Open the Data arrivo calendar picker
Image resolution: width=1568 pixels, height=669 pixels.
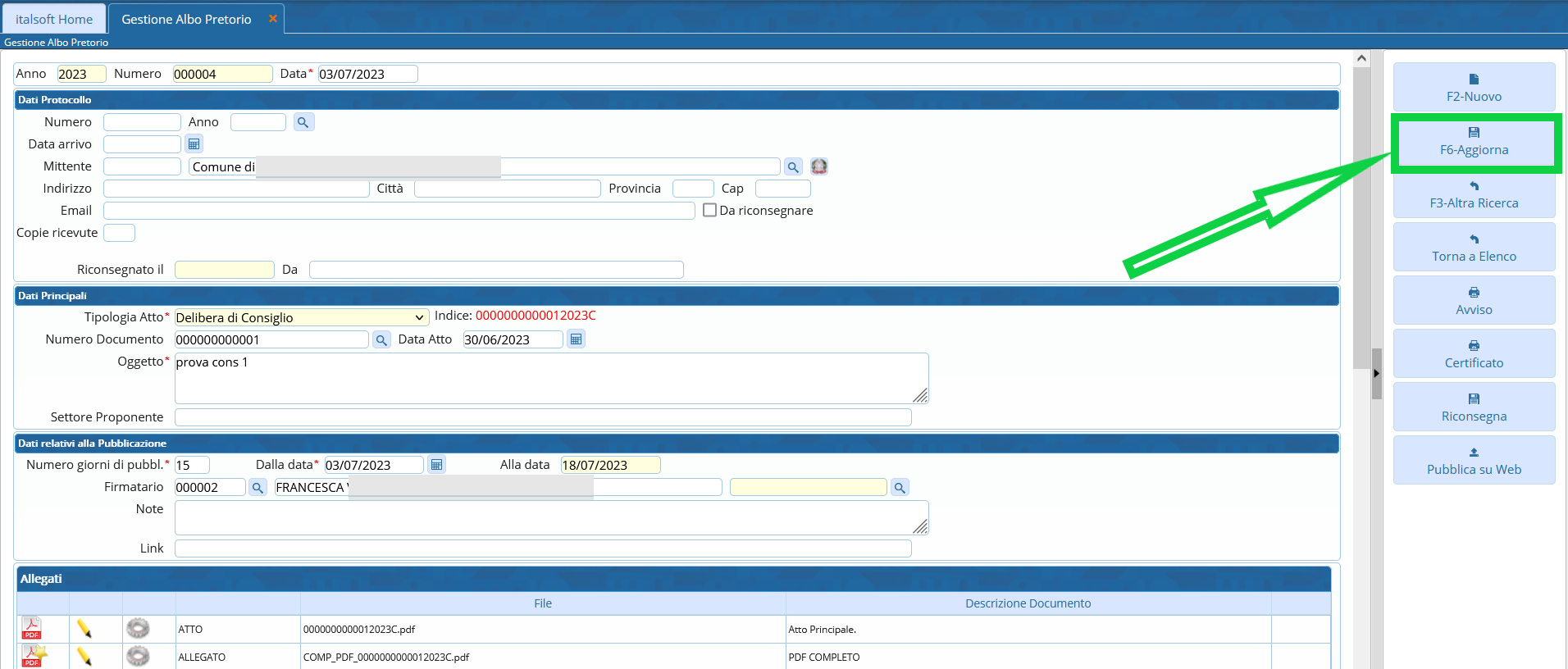point(194,144)
